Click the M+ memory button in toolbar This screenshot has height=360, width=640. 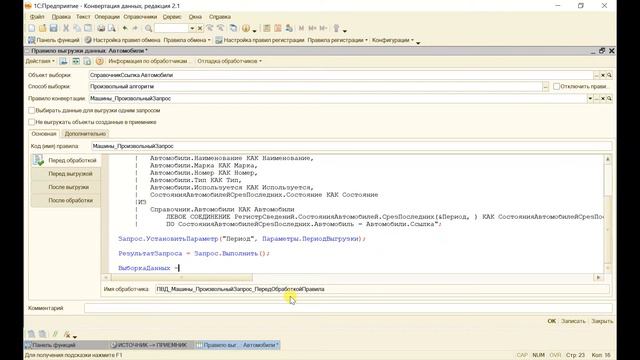[x=312, y=28]
